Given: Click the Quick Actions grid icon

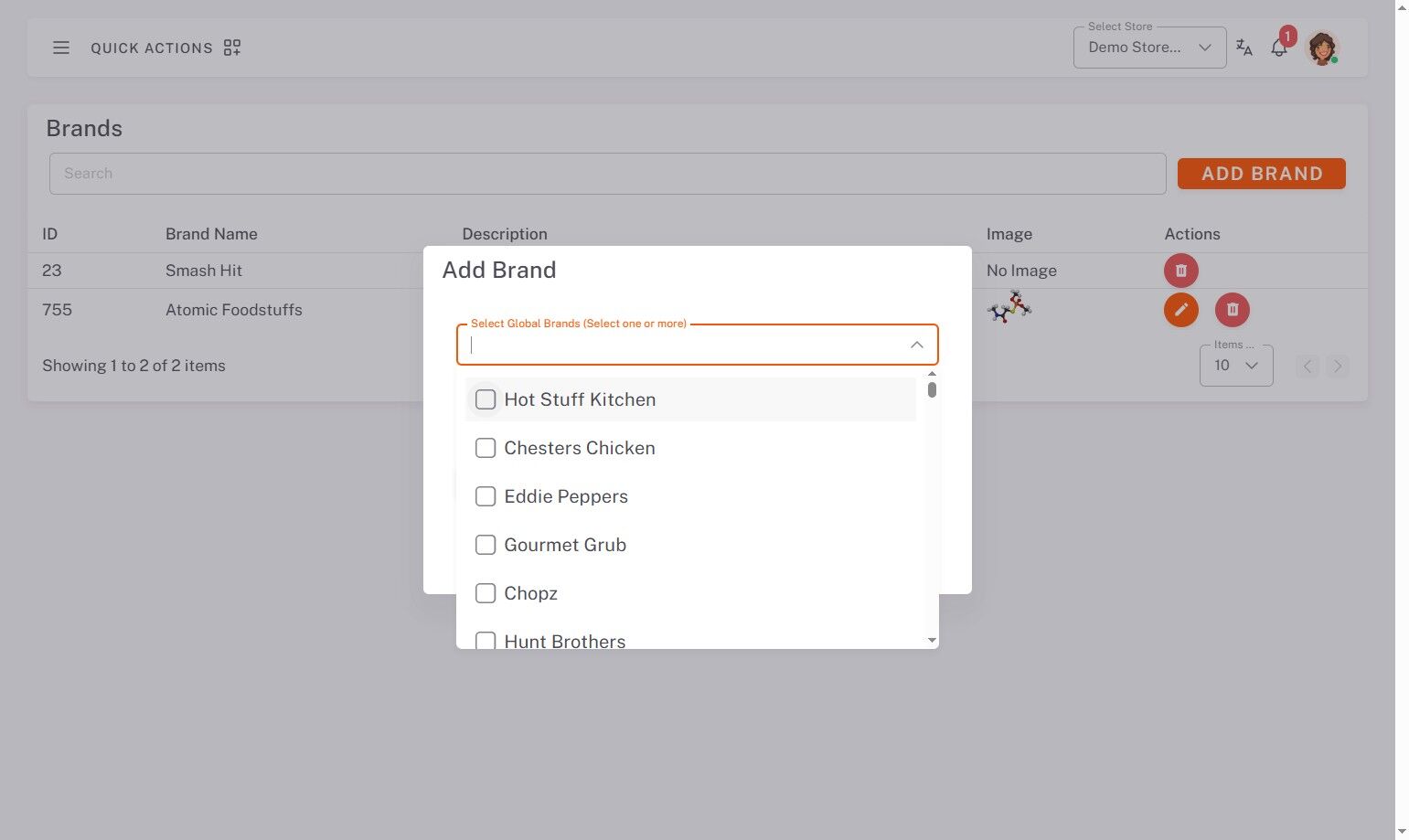Looking at the screenshot, I should coord(232,48).
